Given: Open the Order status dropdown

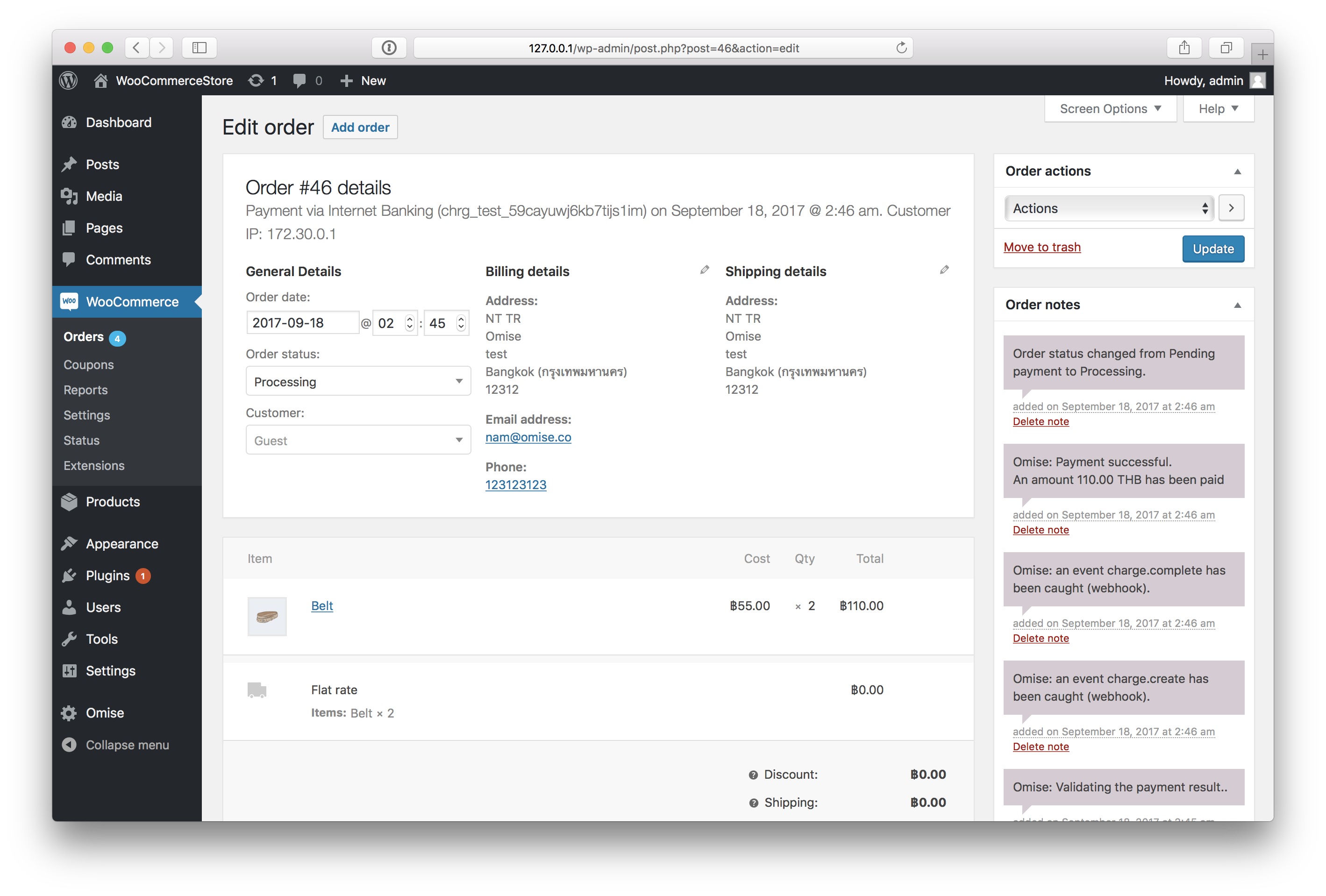Looking at the screenshot, I should click(x=354, y=381).
